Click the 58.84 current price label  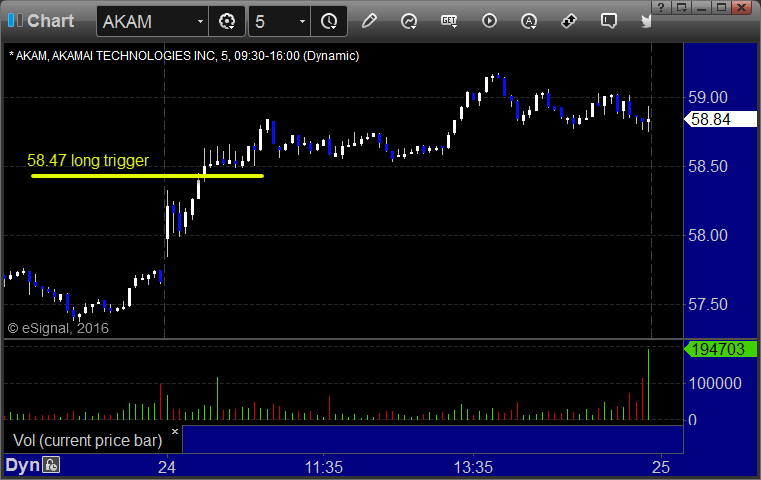(x=720, y=119)
